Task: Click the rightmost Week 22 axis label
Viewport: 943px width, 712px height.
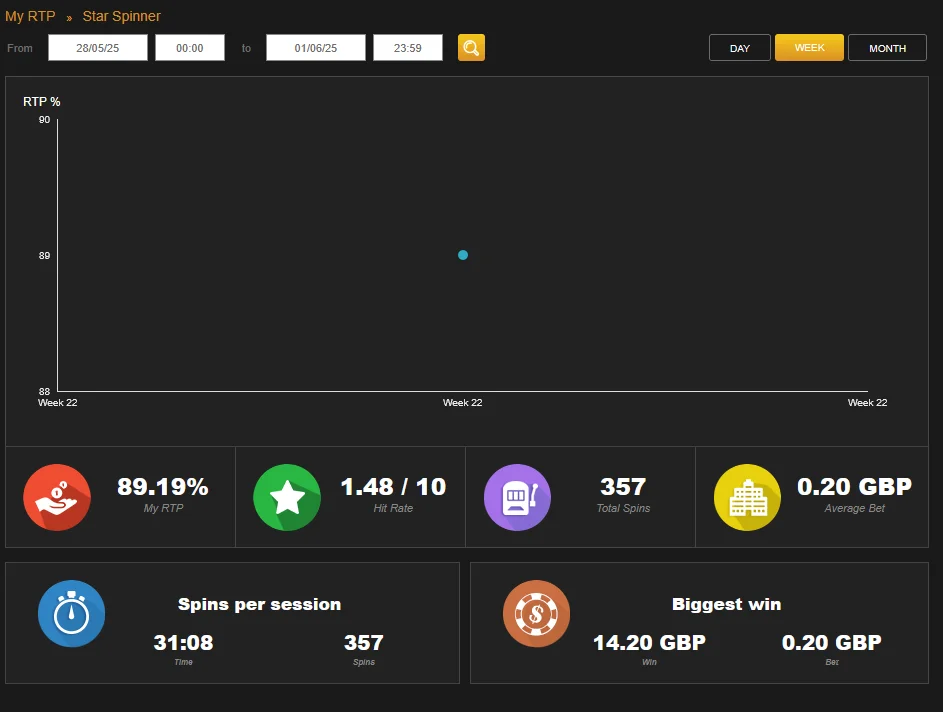Action: (867, 402)
